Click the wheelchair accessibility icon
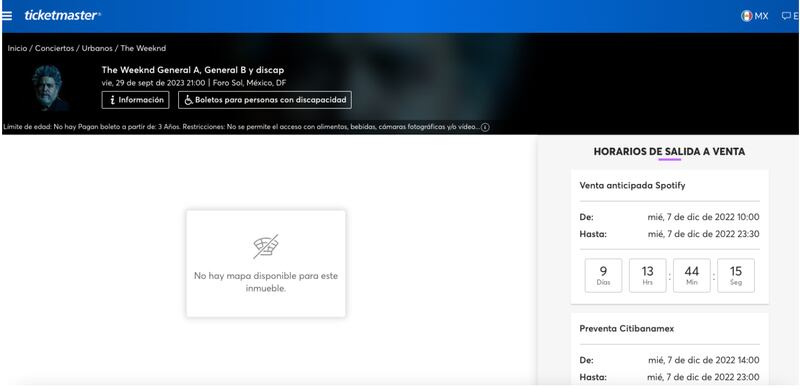Image resolution: width=800 pixels, height=389 pixels. 188,101
